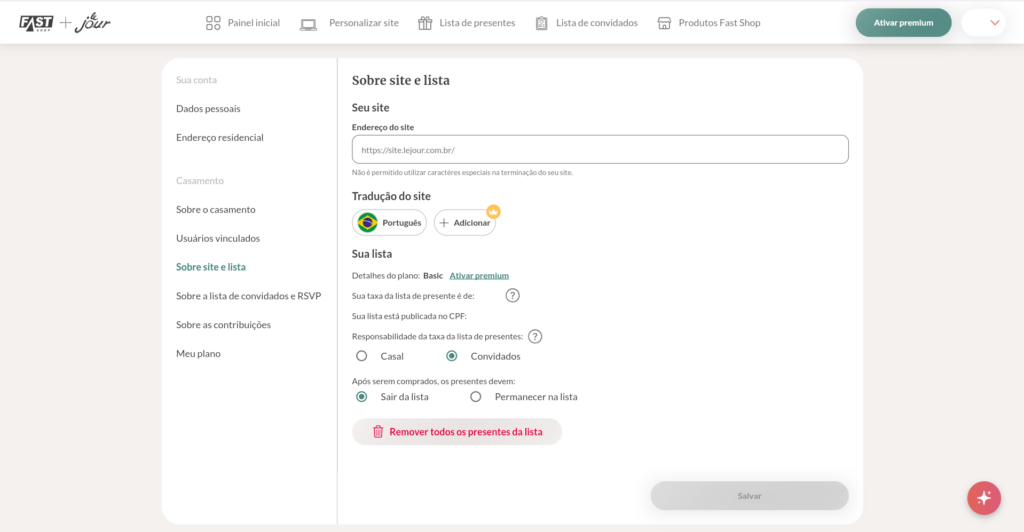The width and height of the screenshot is (1024, 532).
Task: Click the Salvar button
Action: (749, 496)
